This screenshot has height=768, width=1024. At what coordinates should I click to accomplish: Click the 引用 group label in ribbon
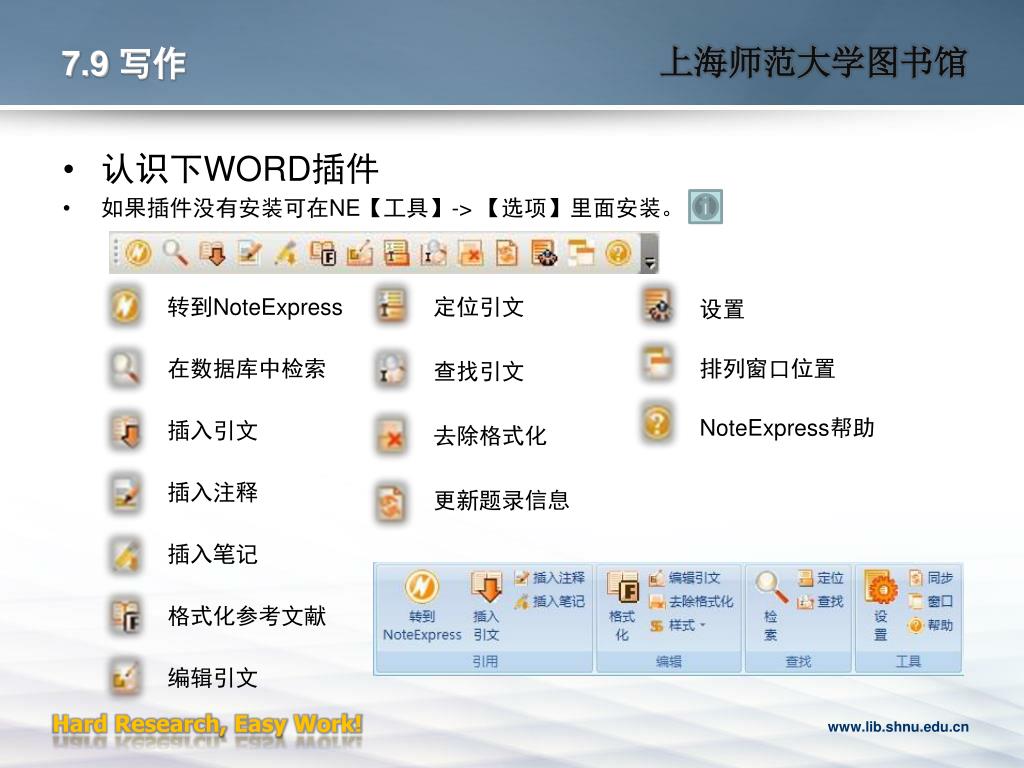pos(485,662)
